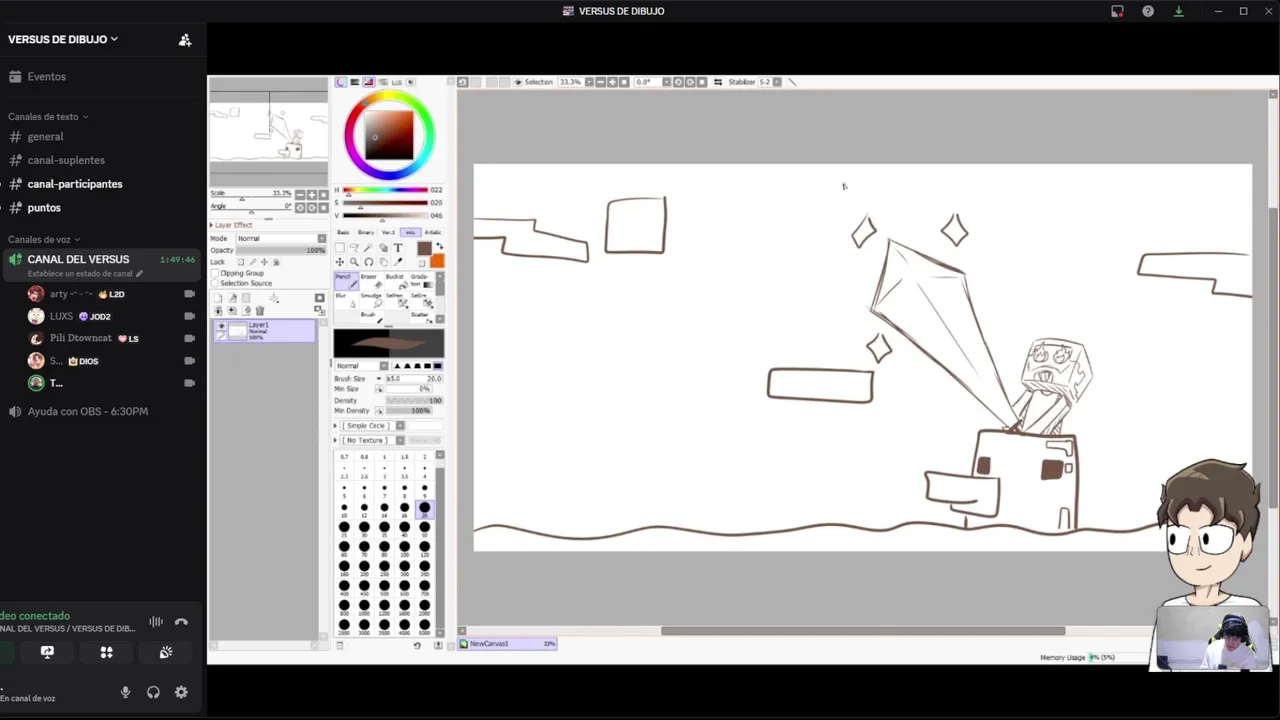Image resolution: width=1280 pixels, height=720 pixels.
Task: Select the Gradation tool
Action: [422, 281]
